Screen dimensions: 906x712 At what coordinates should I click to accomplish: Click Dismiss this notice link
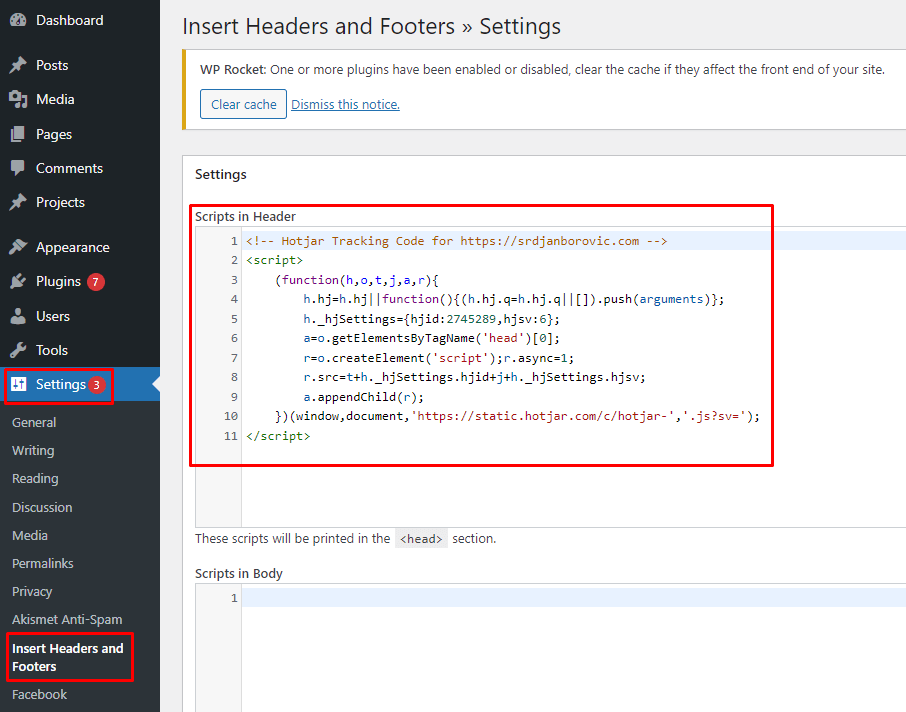click(x=346, y=105)
